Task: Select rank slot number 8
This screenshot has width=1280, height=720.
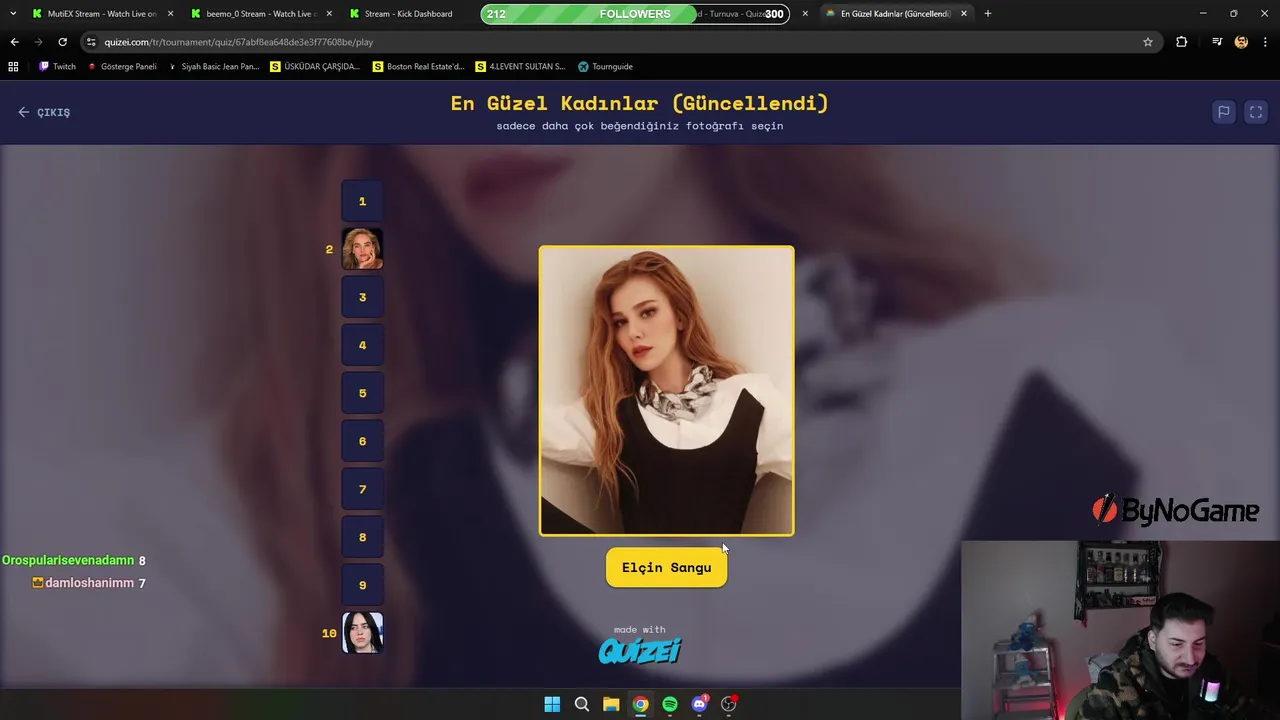Action: point(362,537)
